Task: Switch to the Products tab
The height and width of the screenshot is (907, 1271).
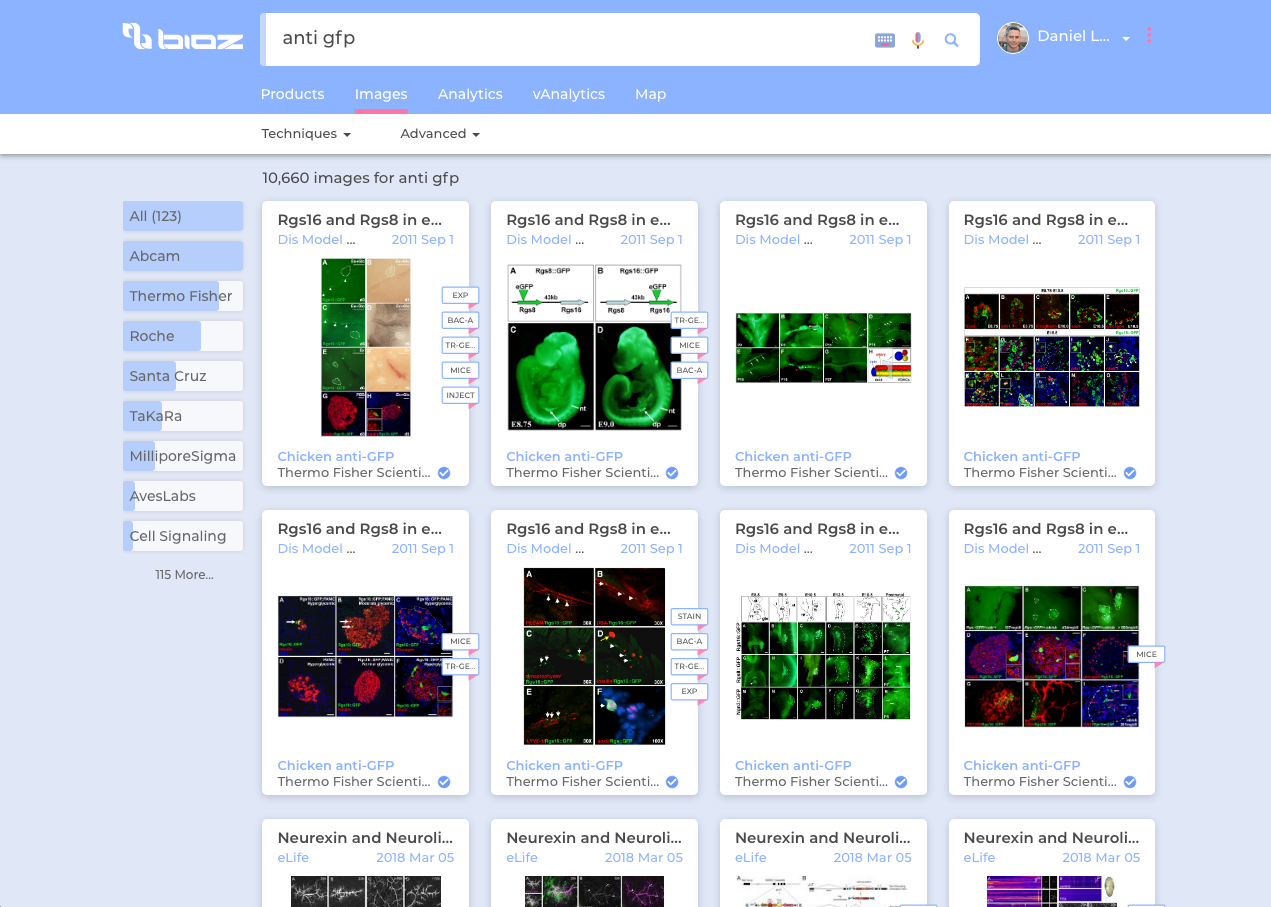Action: pyautogui.click(x=292, y=94)
